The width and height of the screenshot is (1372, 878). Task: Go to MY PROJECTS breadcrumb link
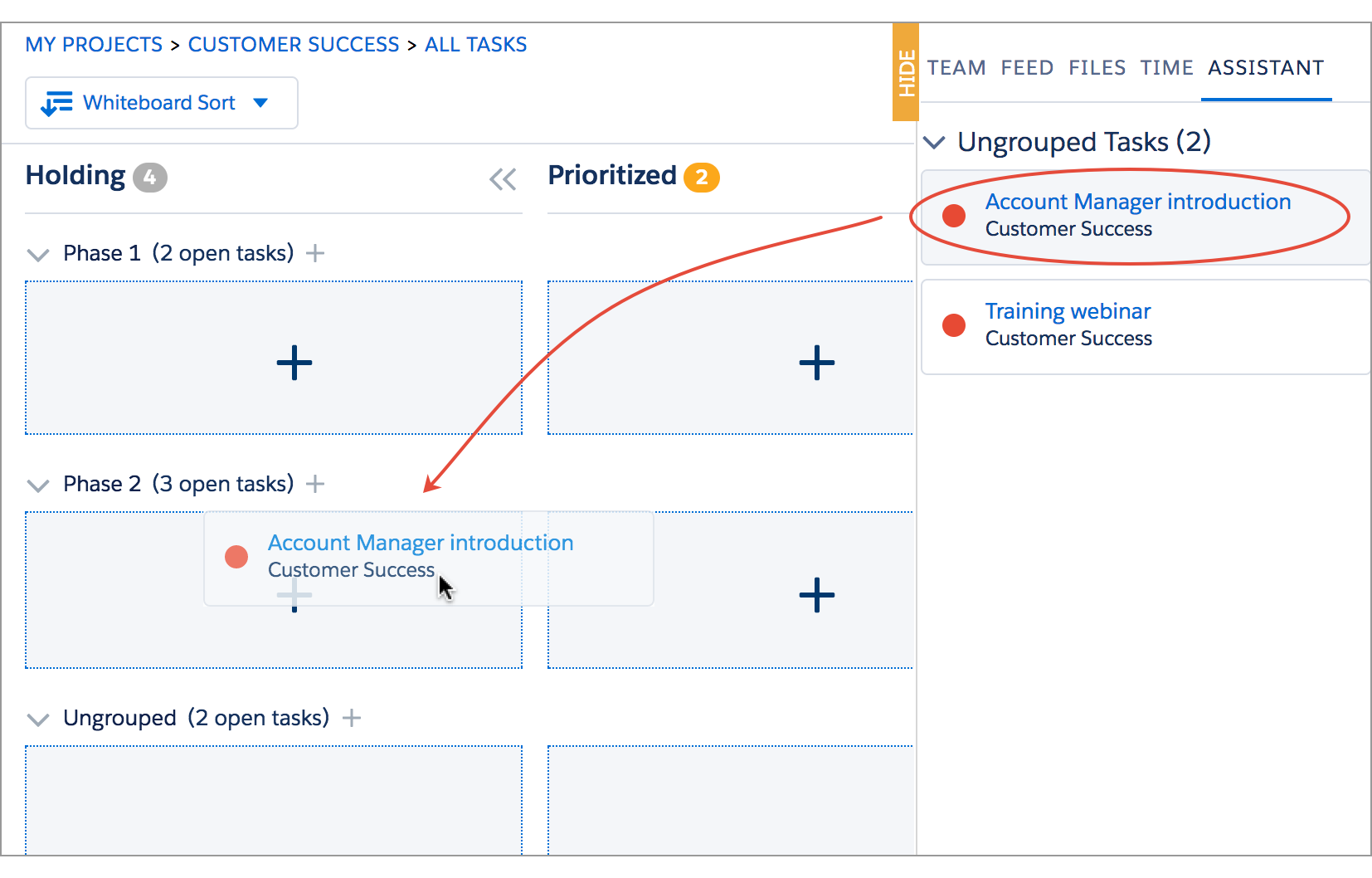pyautogui.click(x=94, y=45)
